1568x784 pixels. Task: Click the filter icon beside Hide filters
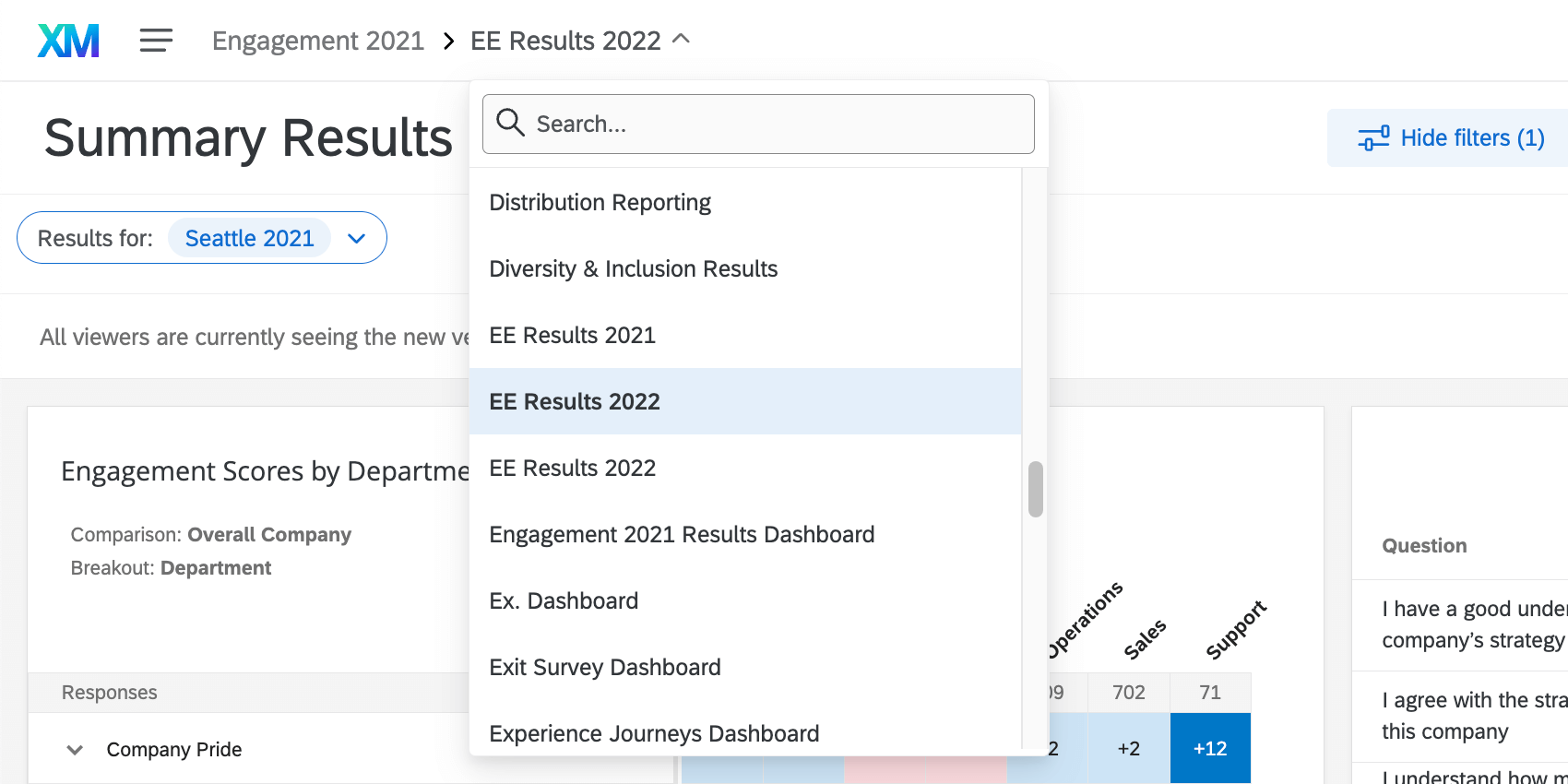pyautogui.click(x=1374, y=137)
